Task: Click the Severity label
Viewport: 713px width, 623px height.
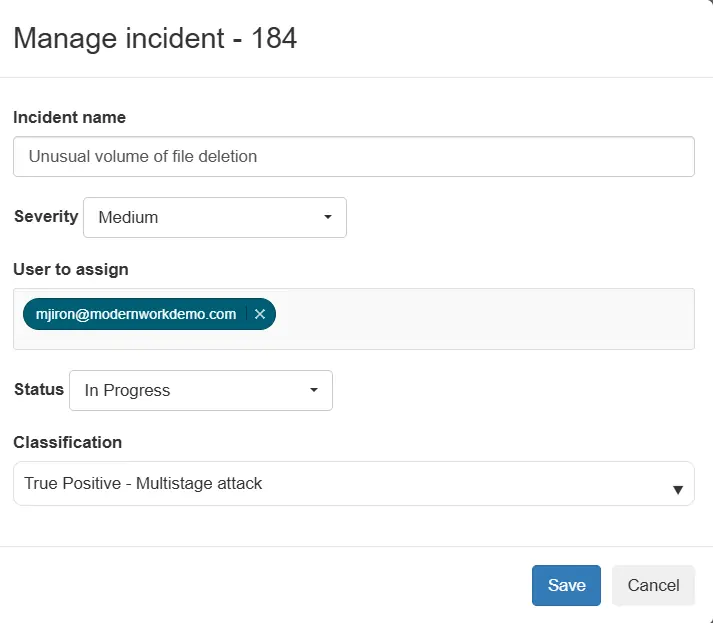Action: tap(46, 216)
